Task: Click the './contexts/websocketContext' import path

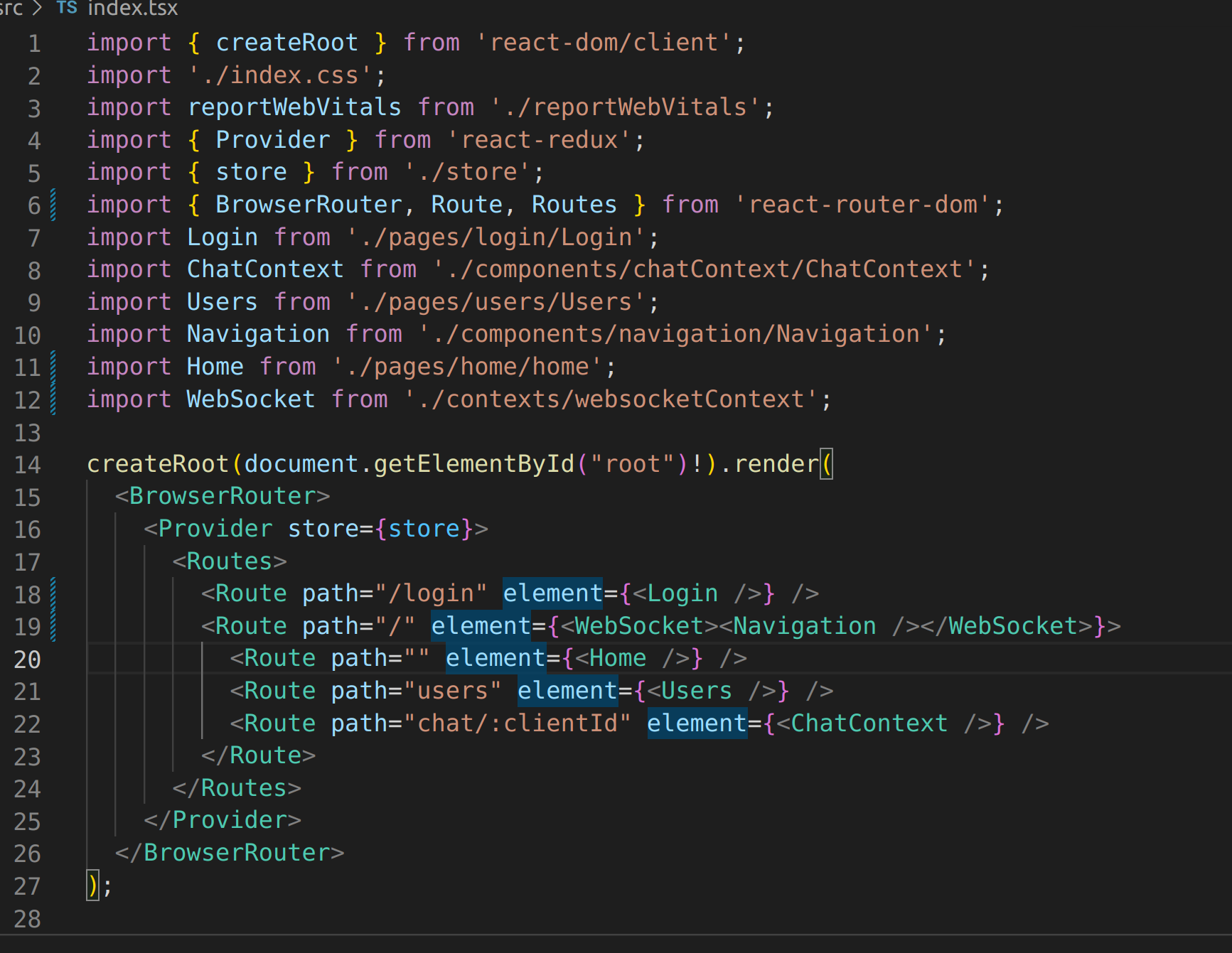Action: 611,399
